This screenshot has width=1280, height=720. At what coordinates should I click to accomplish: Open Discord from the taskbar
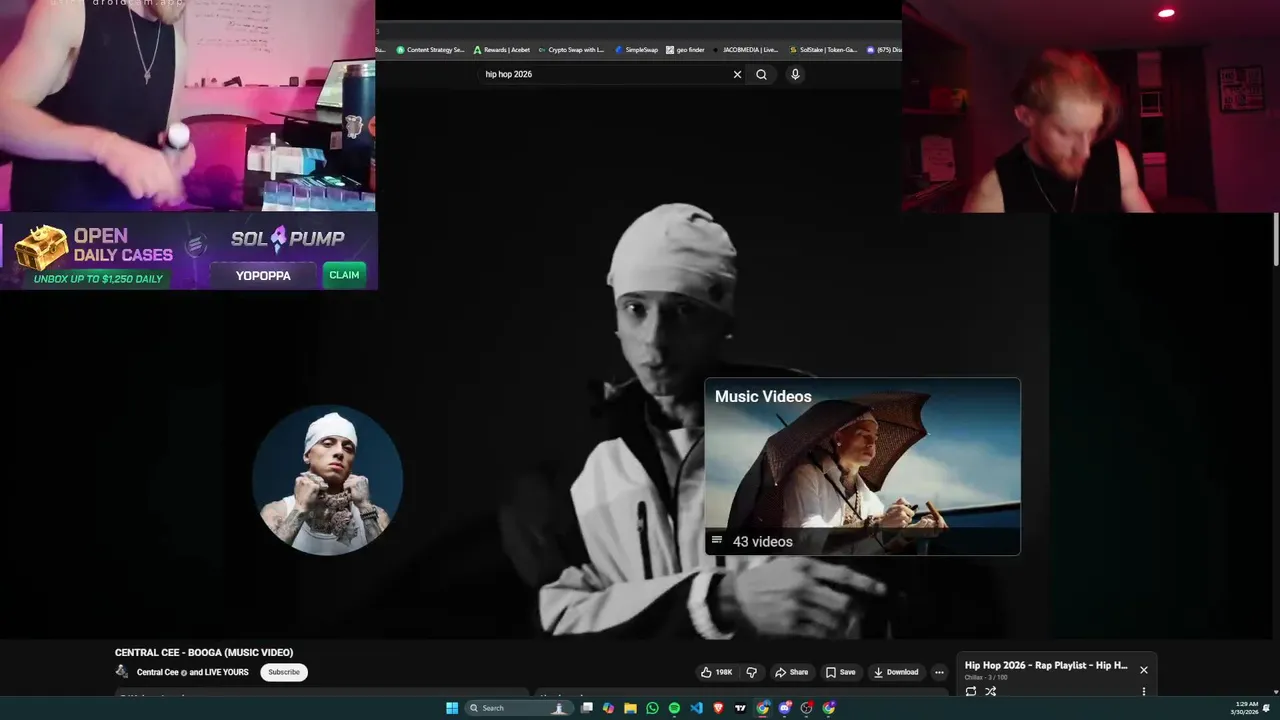point(785,708)
